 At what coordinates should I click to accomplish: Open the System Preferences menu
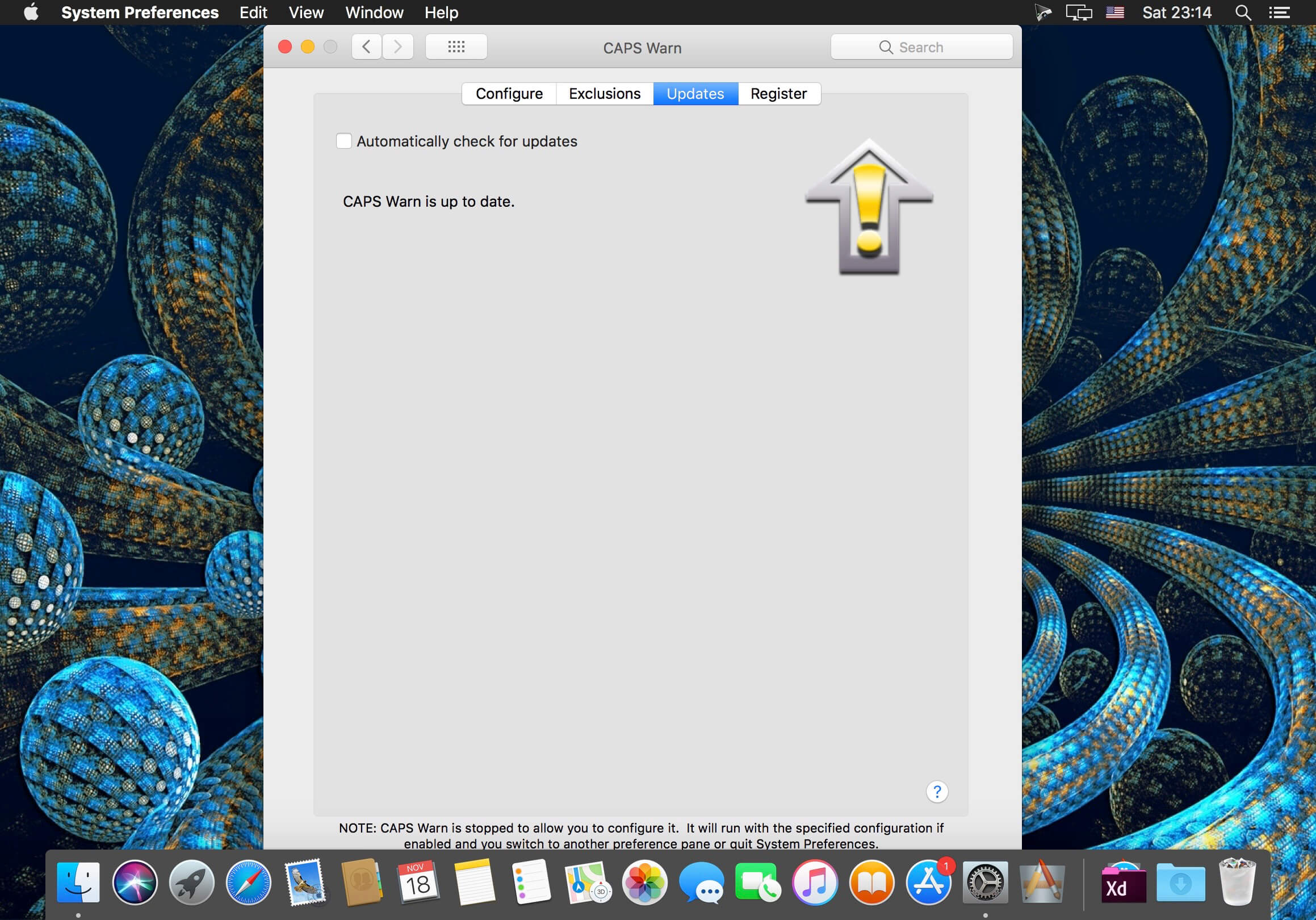click(140, 12)
